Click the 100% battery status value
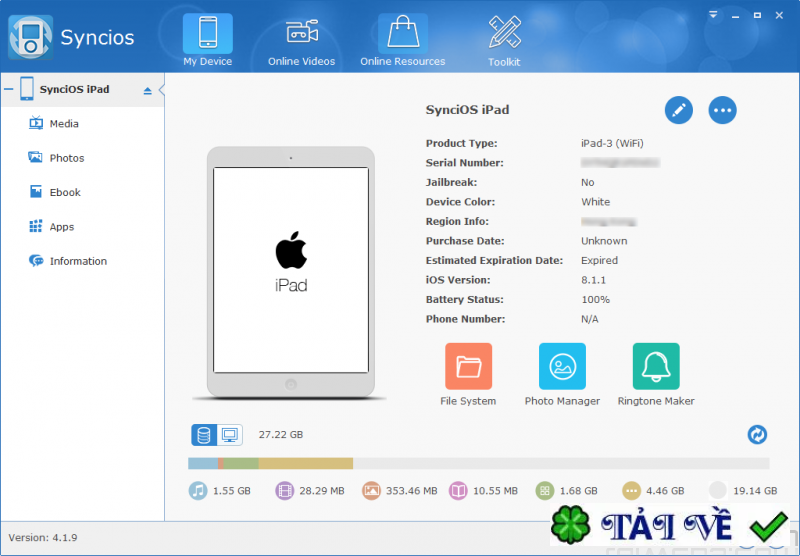This screenshot has width=800, height=556. click(595, 299)
